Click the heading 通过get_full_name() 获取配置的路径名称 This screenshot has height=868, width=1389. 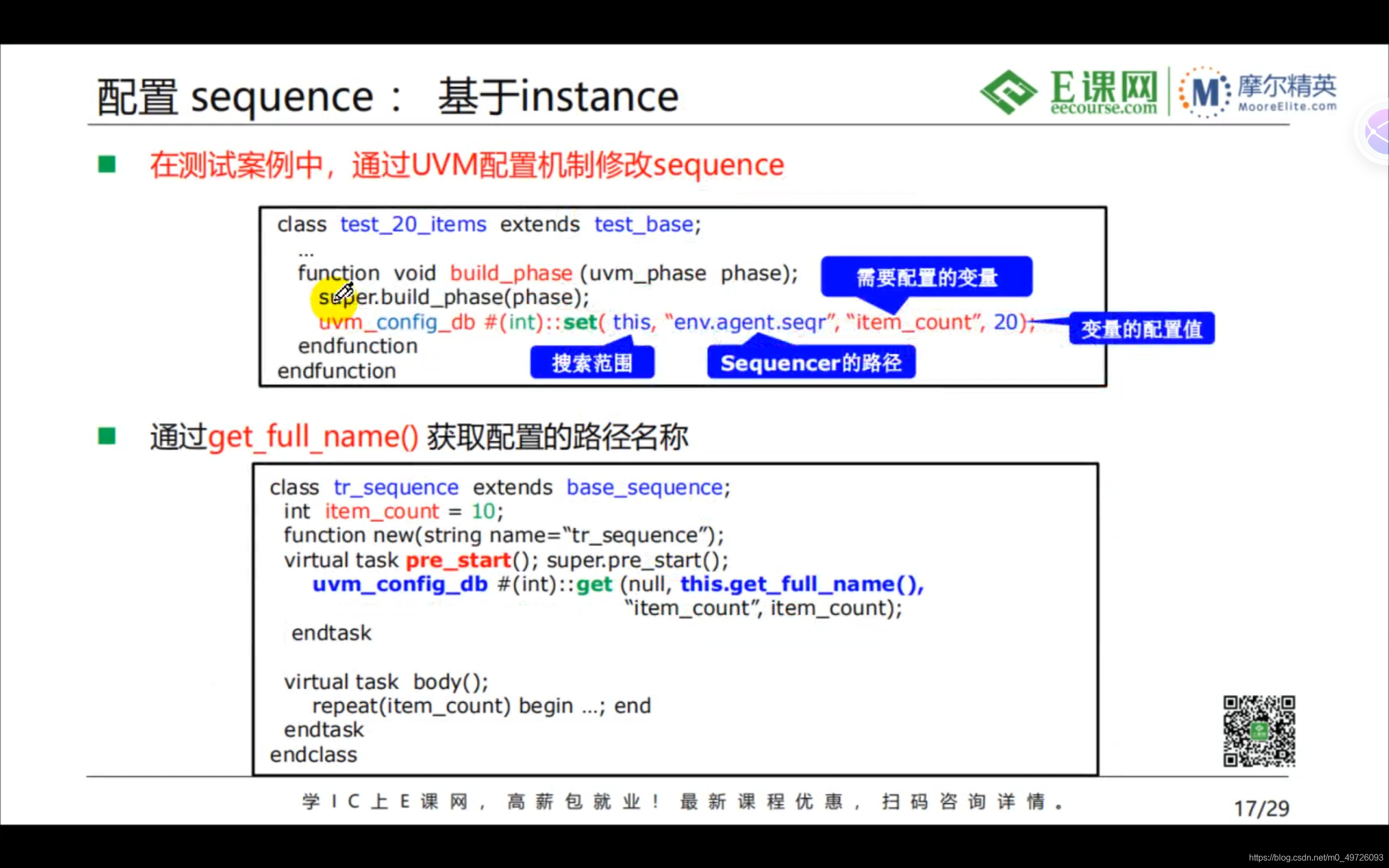[x=419, y=437]
